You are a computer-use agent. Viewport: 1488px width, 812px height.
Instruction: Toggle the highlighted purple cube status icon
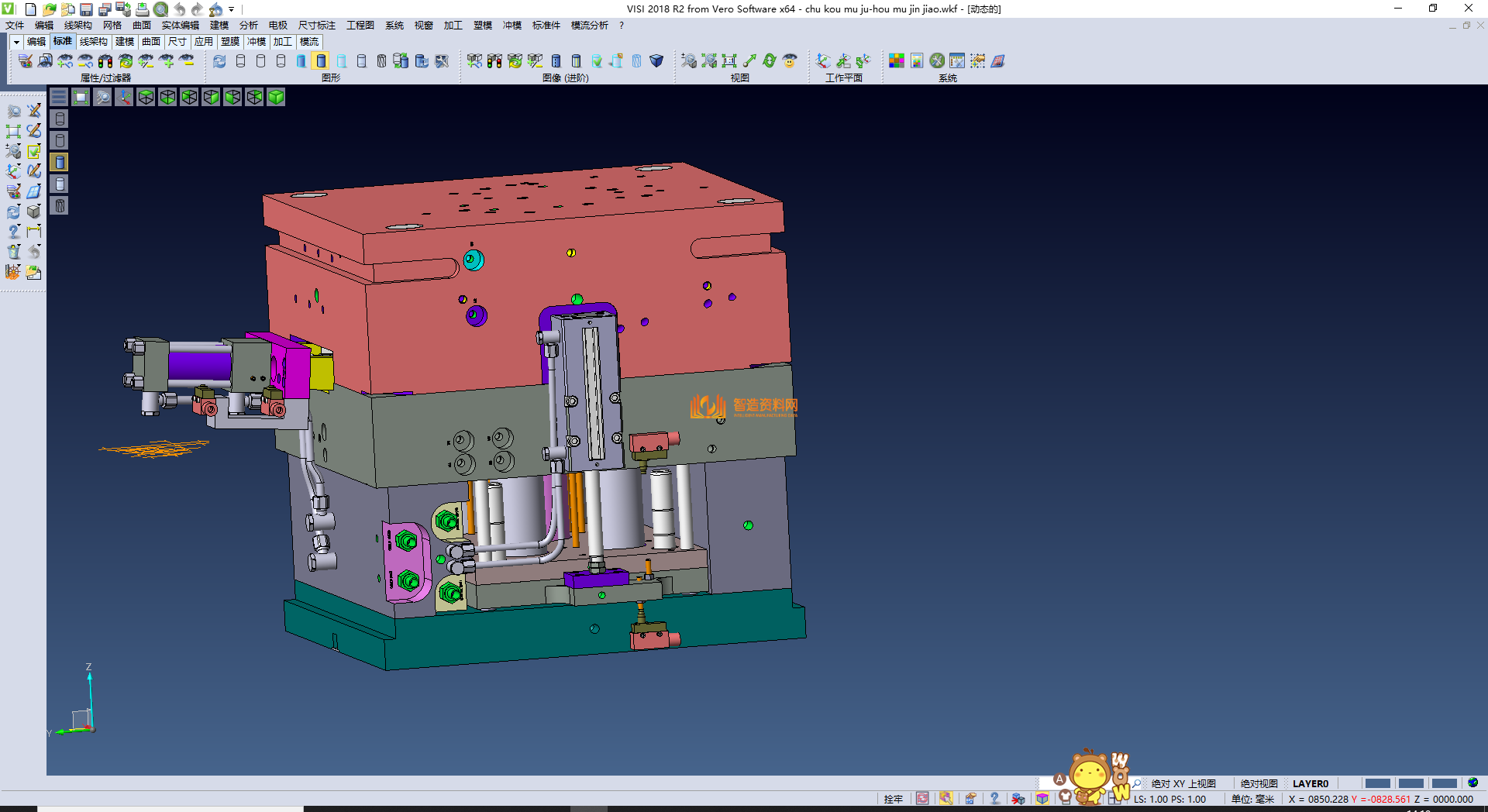(1042, 799)
